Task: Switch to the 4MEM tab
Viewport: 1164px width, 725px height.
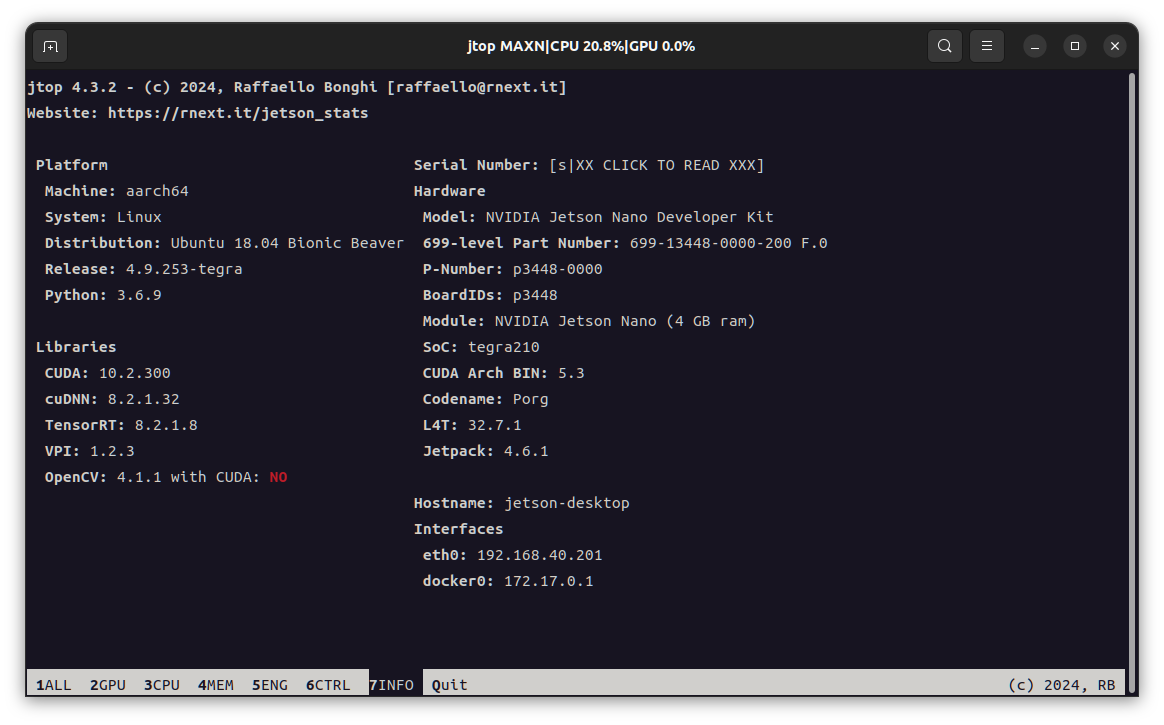Action: pos(215,685)
